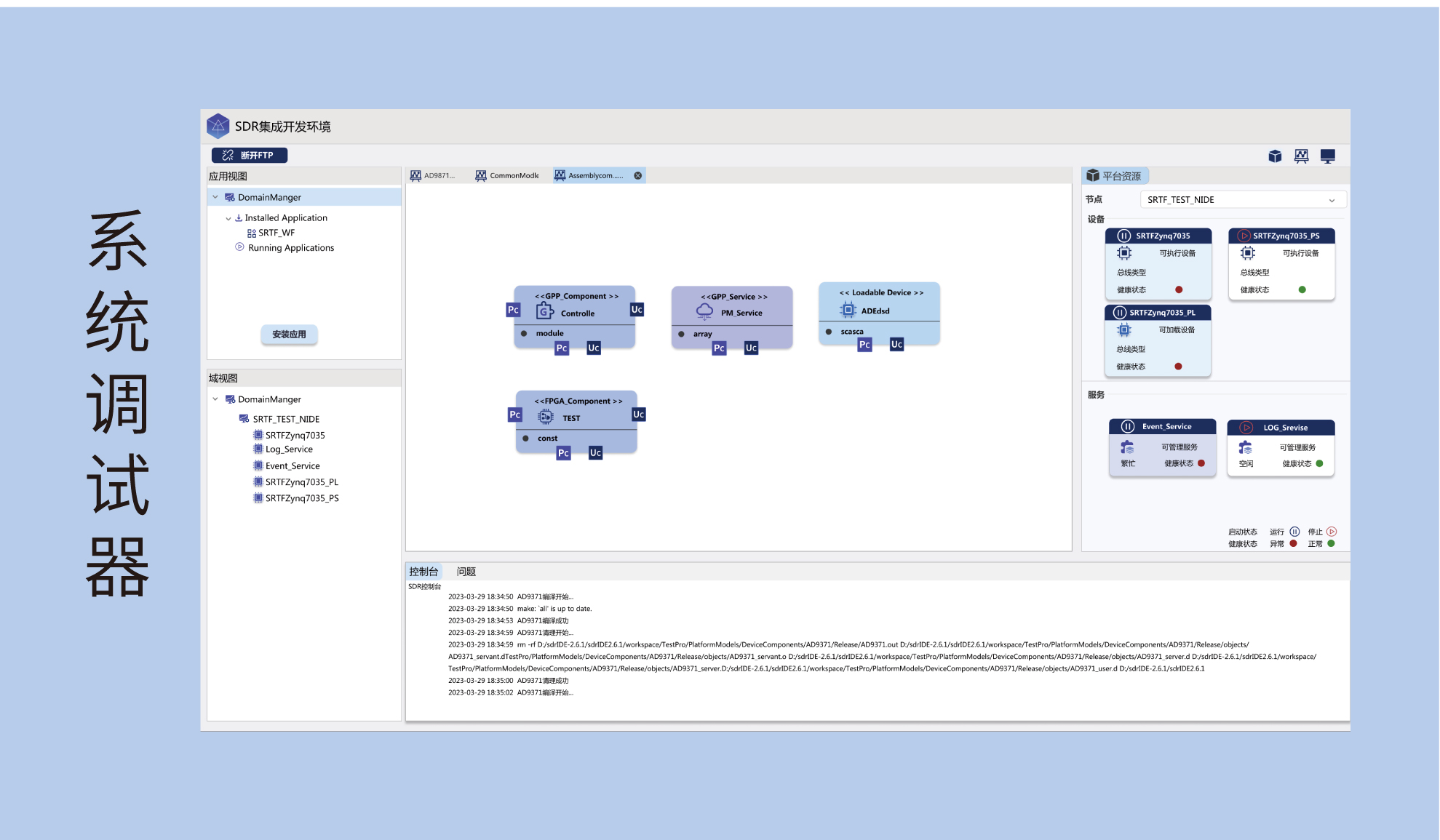Click the cube icon in top toolbar
Screen dimensions: 1440x840
click(x=1275, y=156)
